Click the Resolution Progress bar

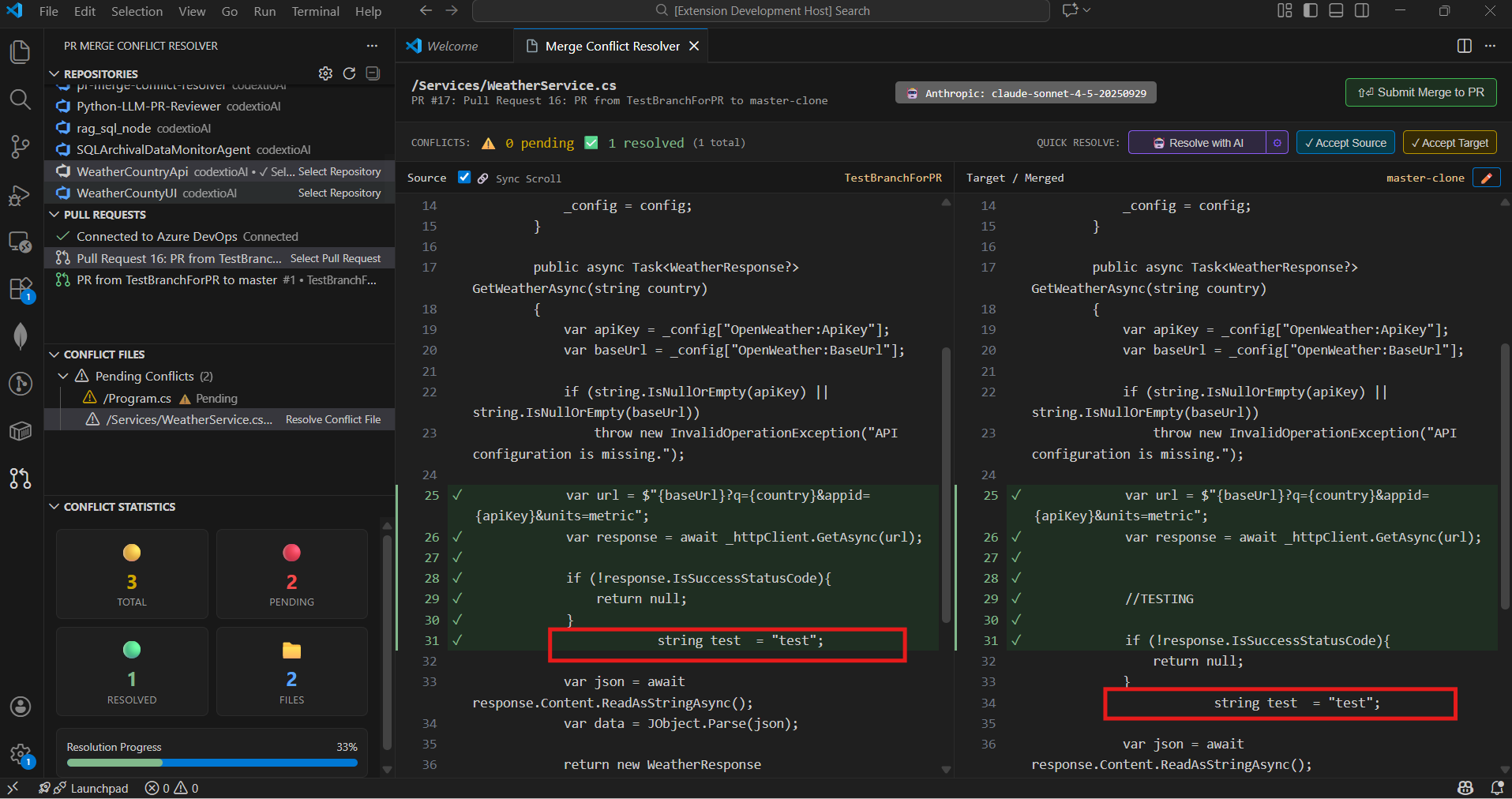tap(212, 763)
